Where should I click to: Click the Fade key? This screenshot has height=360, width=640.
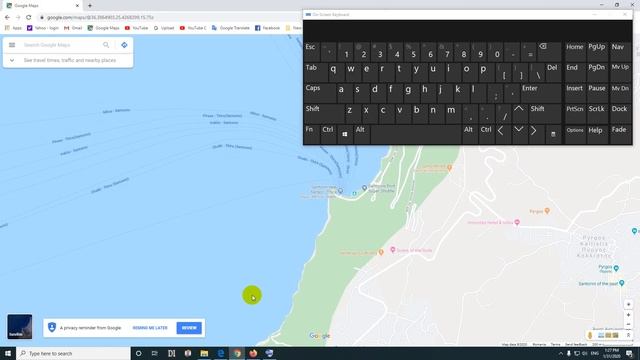[x=620, y=134]
